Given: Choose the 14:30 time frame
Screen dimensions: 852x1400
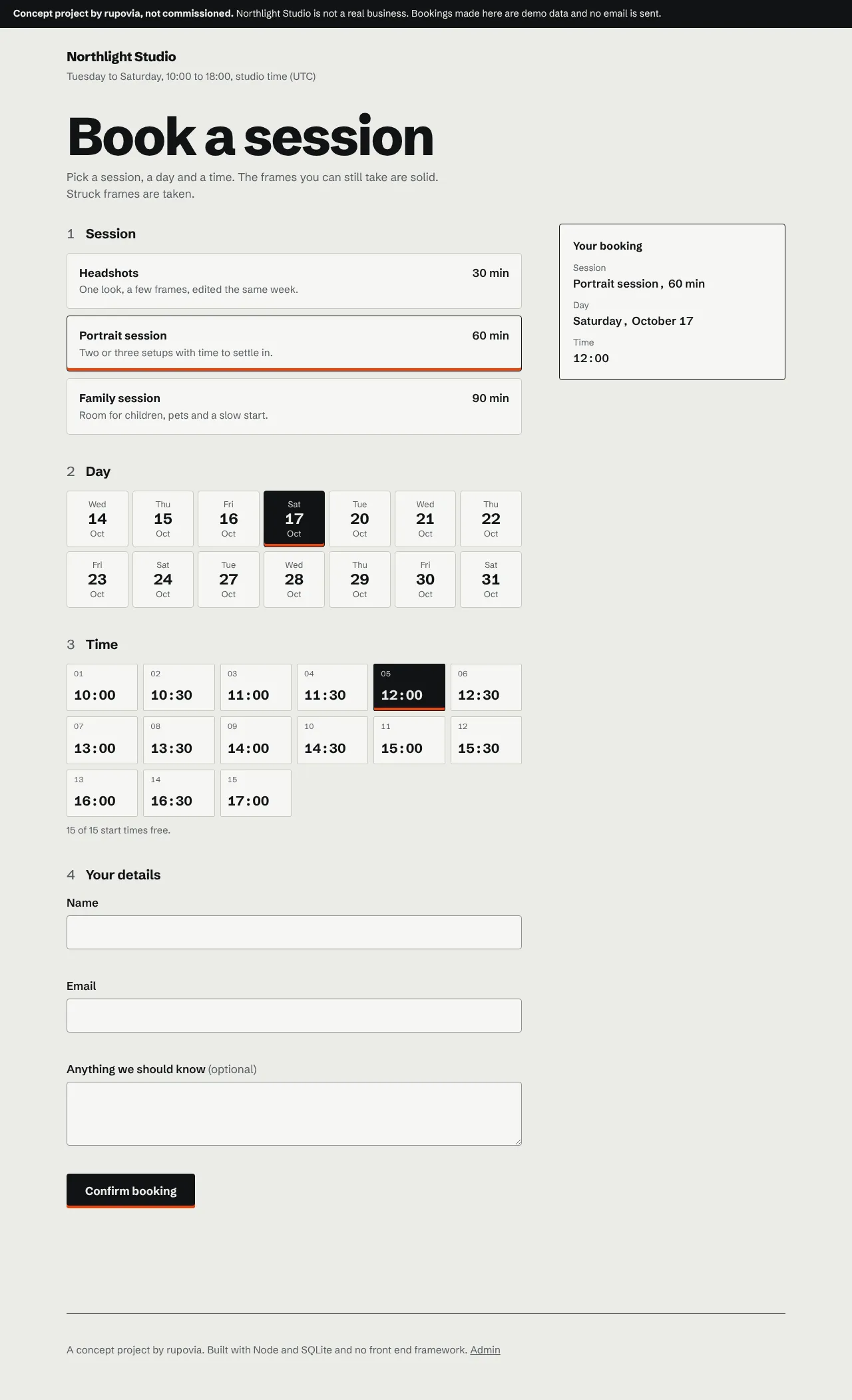Looking at the screenshot, I should (x=332, y=740).
